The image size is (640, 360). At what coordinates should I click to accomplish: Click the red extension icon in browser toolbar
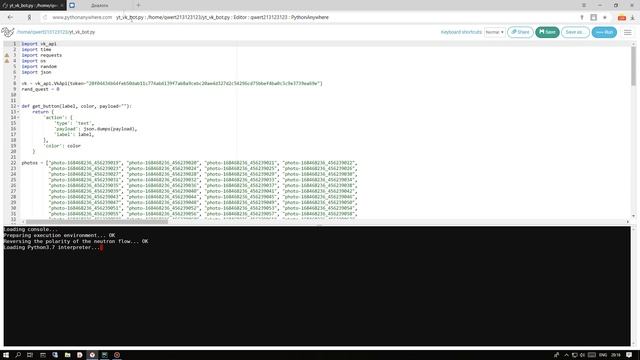(622, 18)
